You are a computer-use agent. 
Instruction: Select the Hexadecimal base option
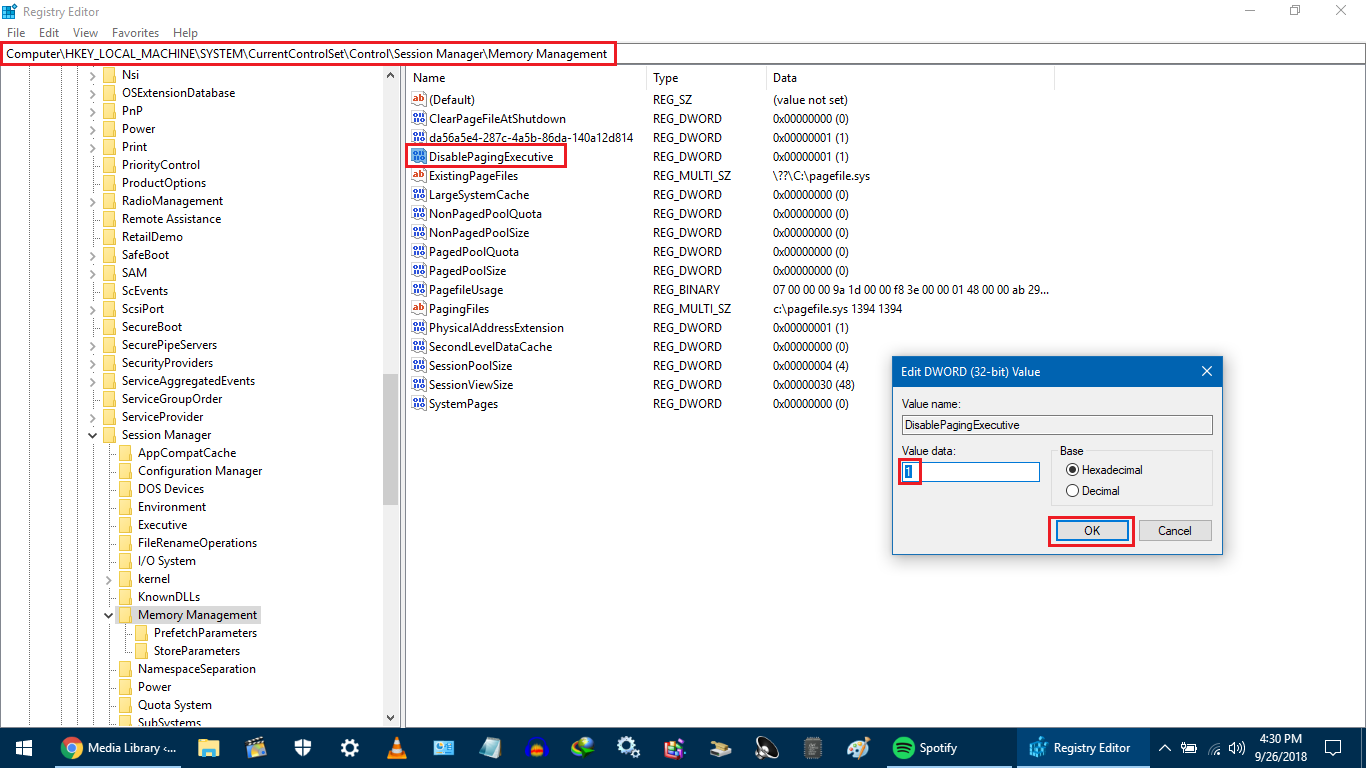1073,470
